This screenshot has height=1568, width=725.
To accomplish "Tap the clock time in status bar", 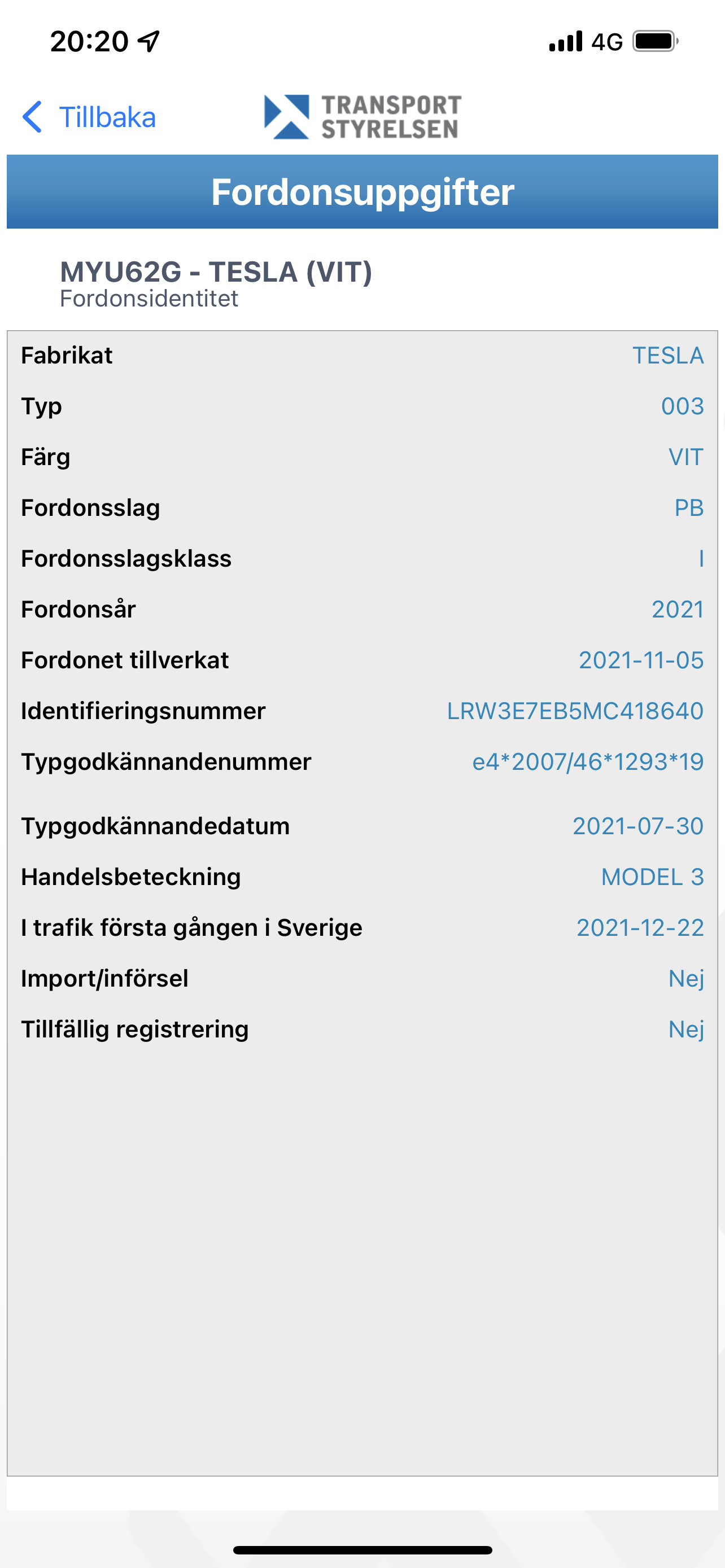I will tap(89, 41).
